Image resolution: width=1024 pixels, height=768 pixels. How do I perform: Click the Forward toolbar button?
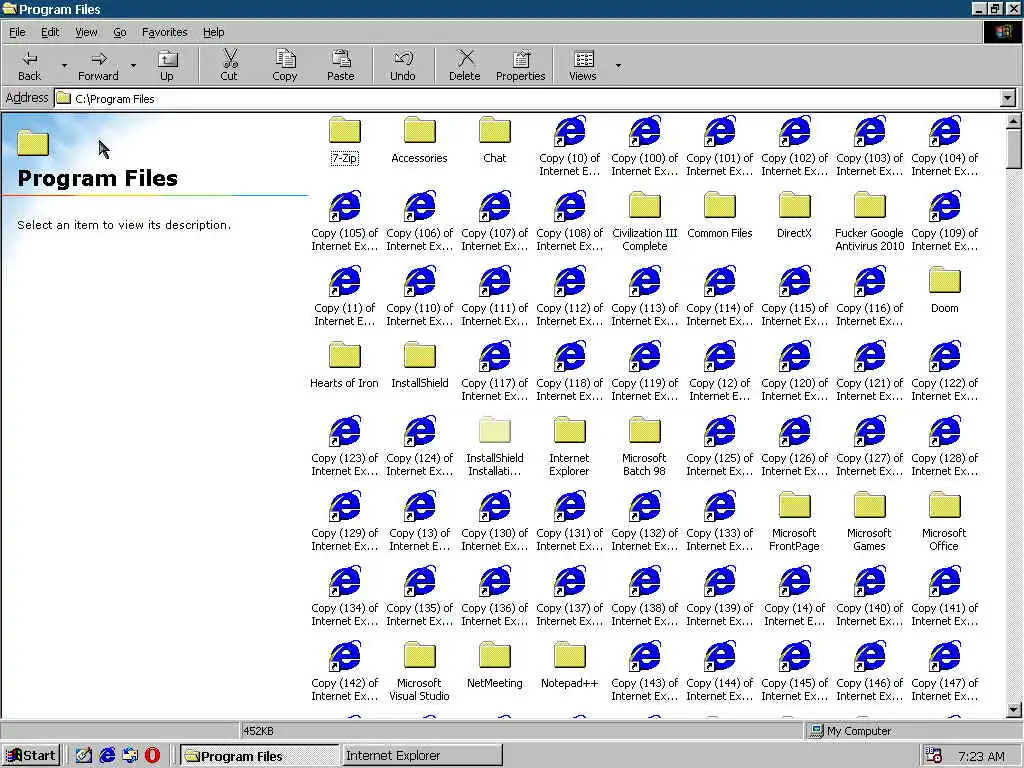click(99, 65)
